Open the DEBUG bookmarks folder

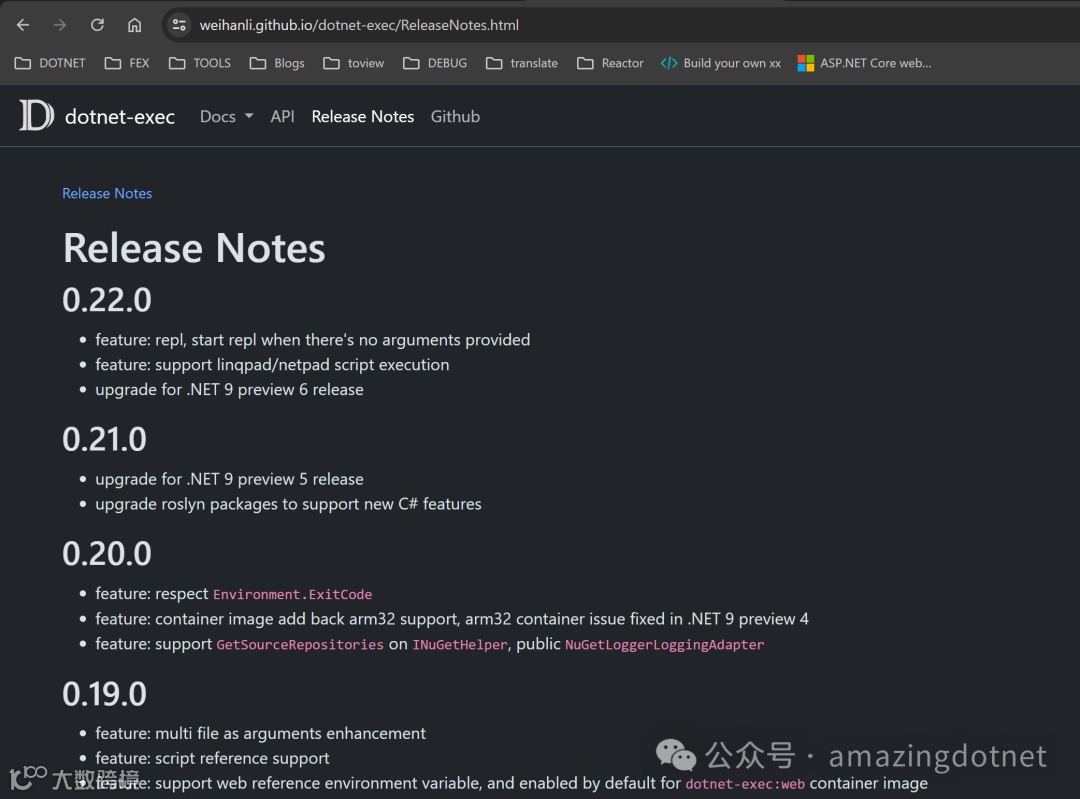[x=435, y=63]
